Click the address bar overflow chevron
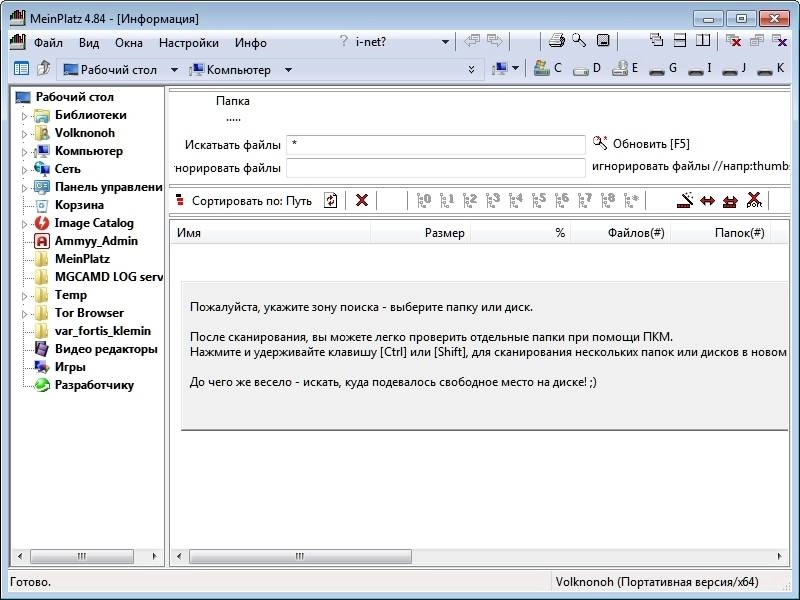 (x=471, y=69)
